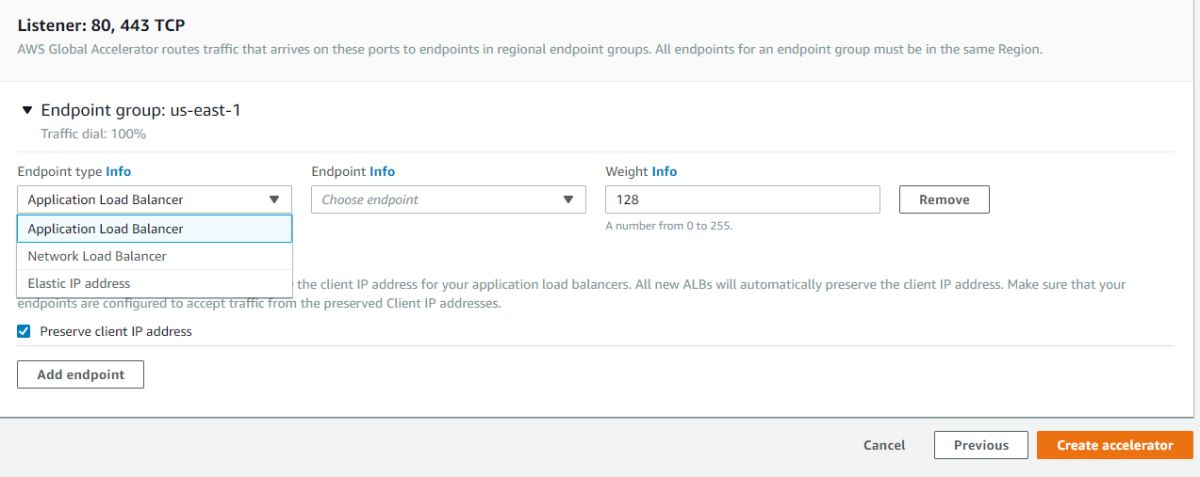
Task: Click Create accelerator
Action: tap(1115, 445)
